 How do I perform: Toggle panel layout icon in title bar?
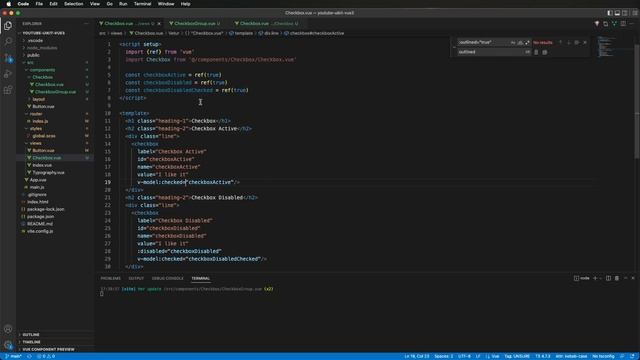[x=617, y=13]
